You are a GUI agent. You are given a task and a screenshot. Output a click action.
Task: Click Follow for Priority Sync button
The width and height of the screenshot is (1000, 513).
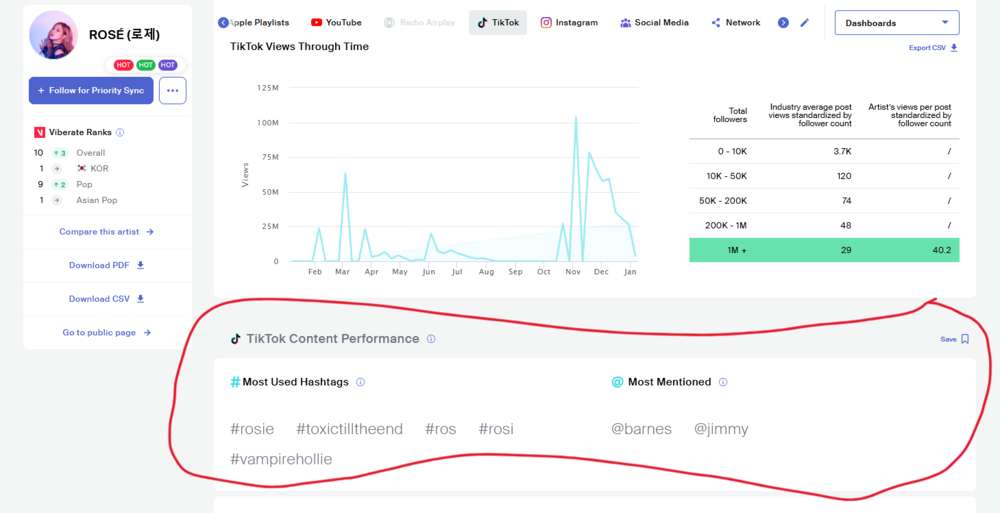click(91, 91)
